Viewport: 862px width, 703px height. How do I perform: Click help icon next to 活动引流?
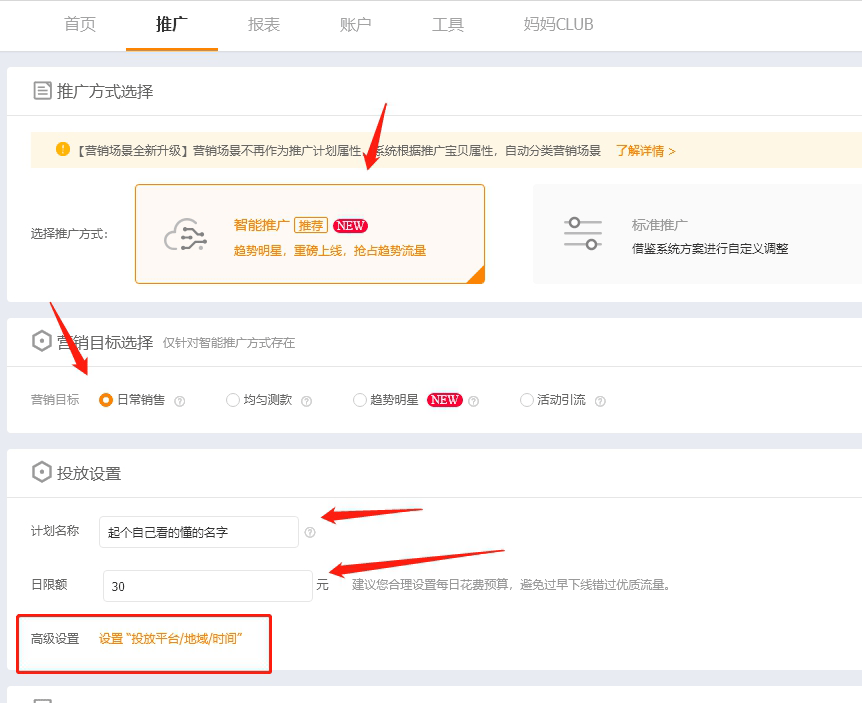(600, 401)
